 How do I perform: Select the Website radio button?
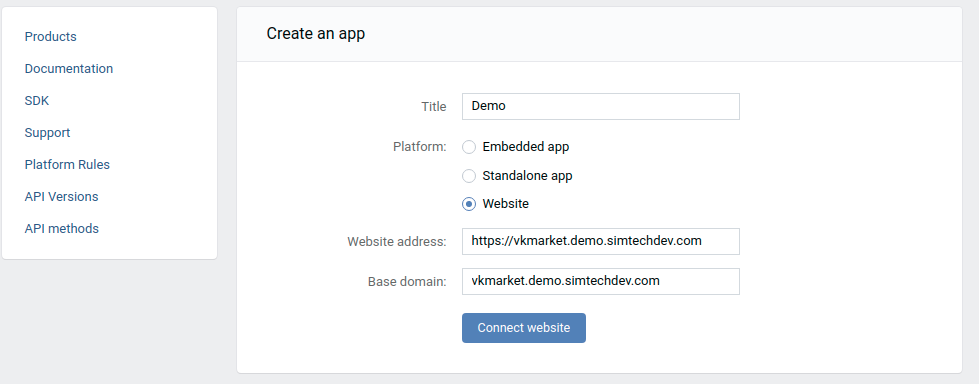(x=469, y=204)
